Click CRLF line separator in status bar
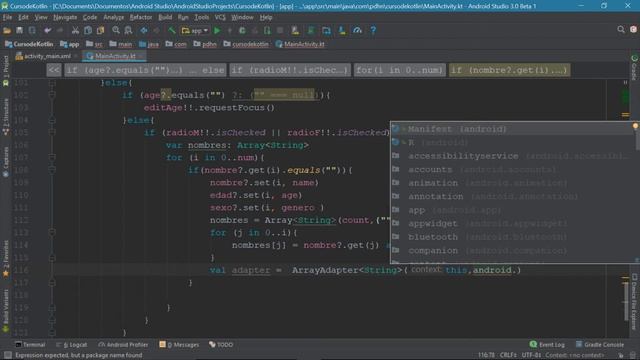The image size is (640, 360). tap(508, 356)
